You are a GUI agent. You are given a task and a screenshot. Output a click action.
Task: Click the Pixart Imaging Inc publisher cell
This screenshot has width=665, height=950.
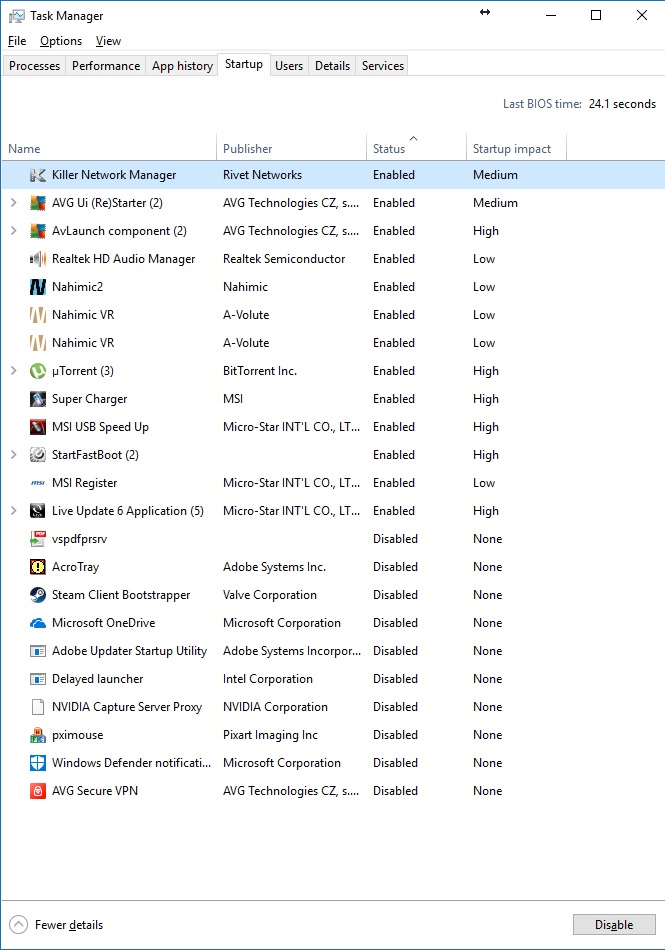pyautogui.click(x=270, y=735)
